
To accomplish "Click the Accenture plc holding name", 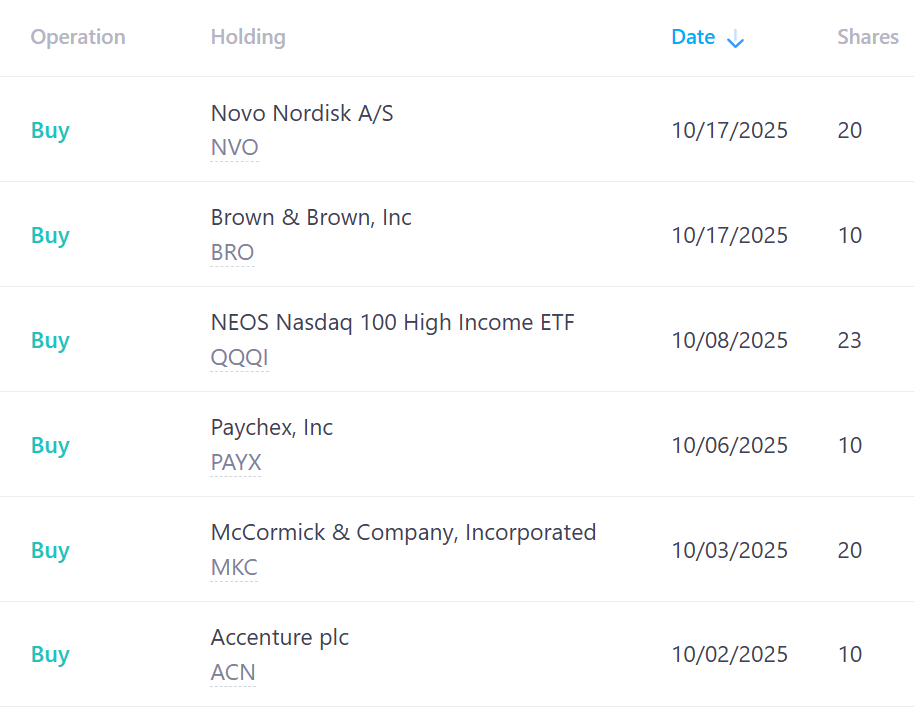I will click(280, 638).
